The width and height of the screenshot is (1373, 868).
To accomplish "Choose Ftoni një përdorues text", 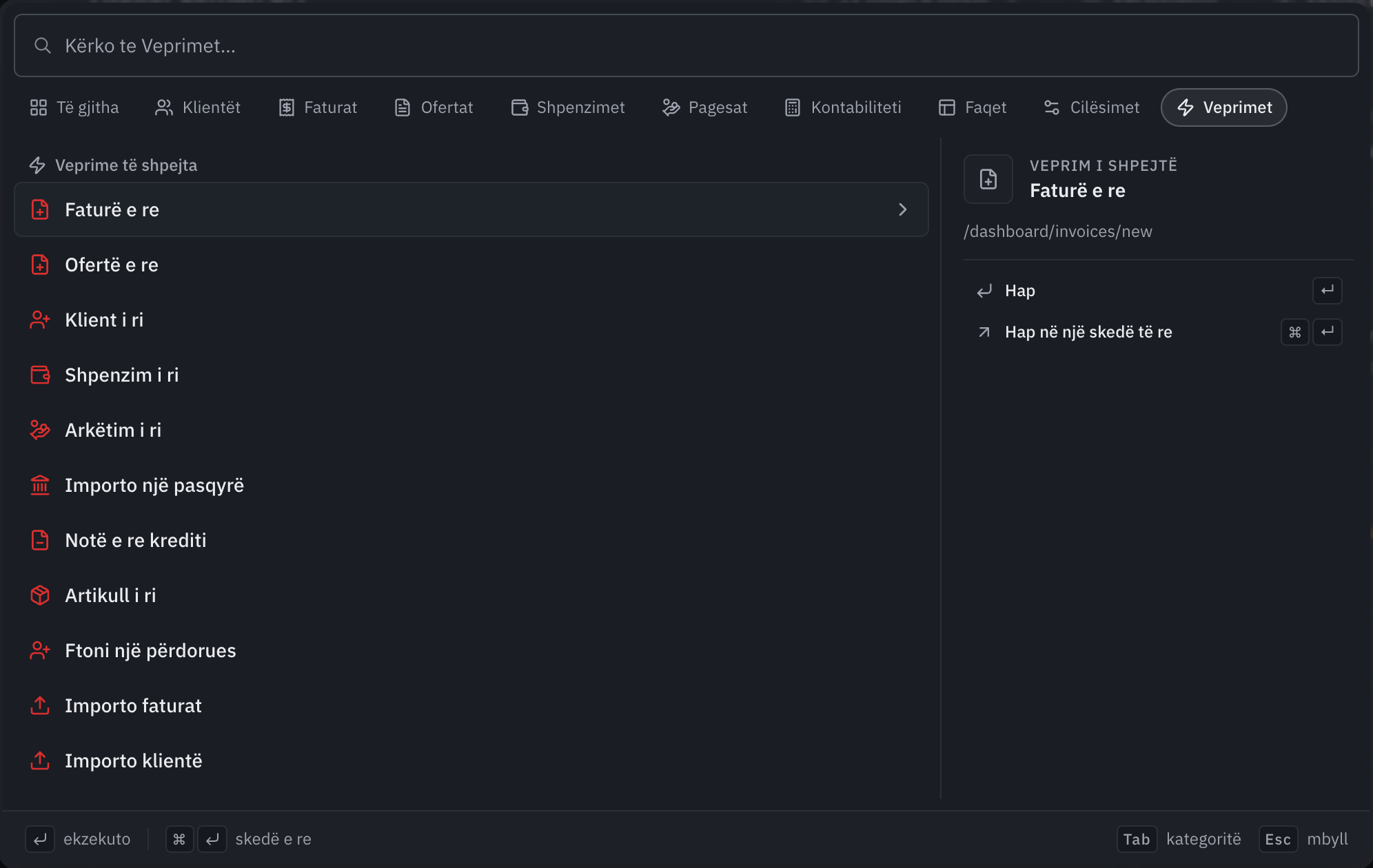I will click(150, 651).
